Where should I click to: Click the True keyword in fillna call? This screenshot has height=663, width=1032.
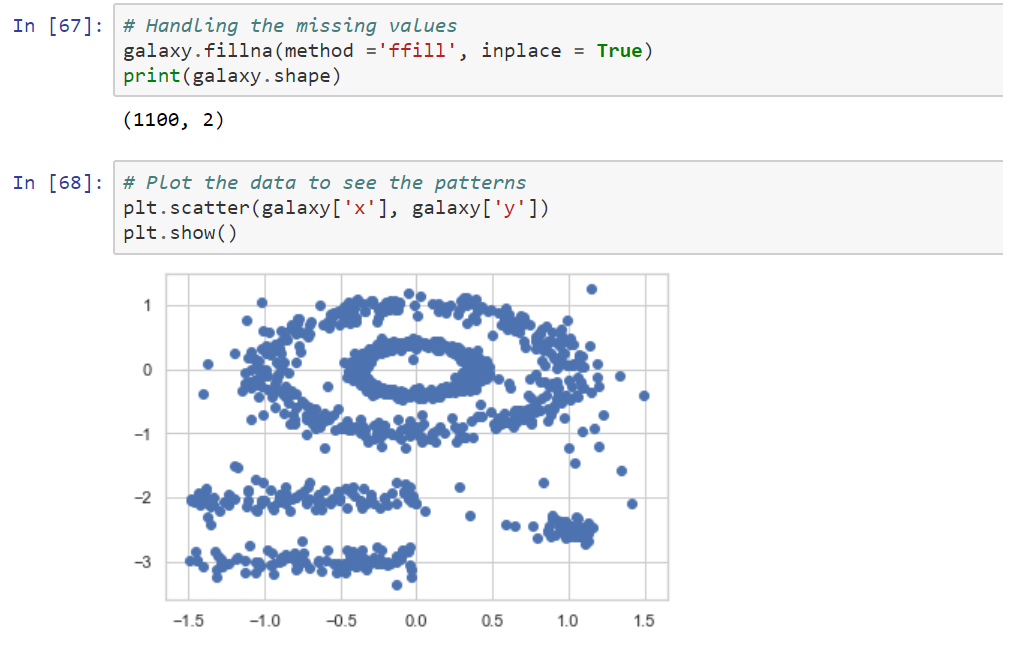coord(620,50)
